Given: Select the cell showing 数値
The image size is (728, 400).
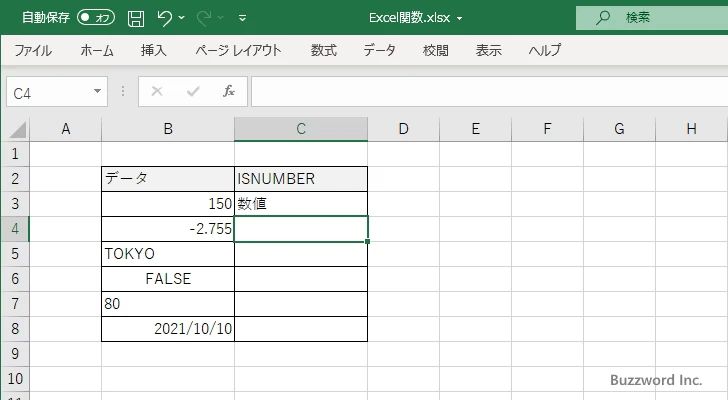Looking at the screenshot, I should [301, 204].
